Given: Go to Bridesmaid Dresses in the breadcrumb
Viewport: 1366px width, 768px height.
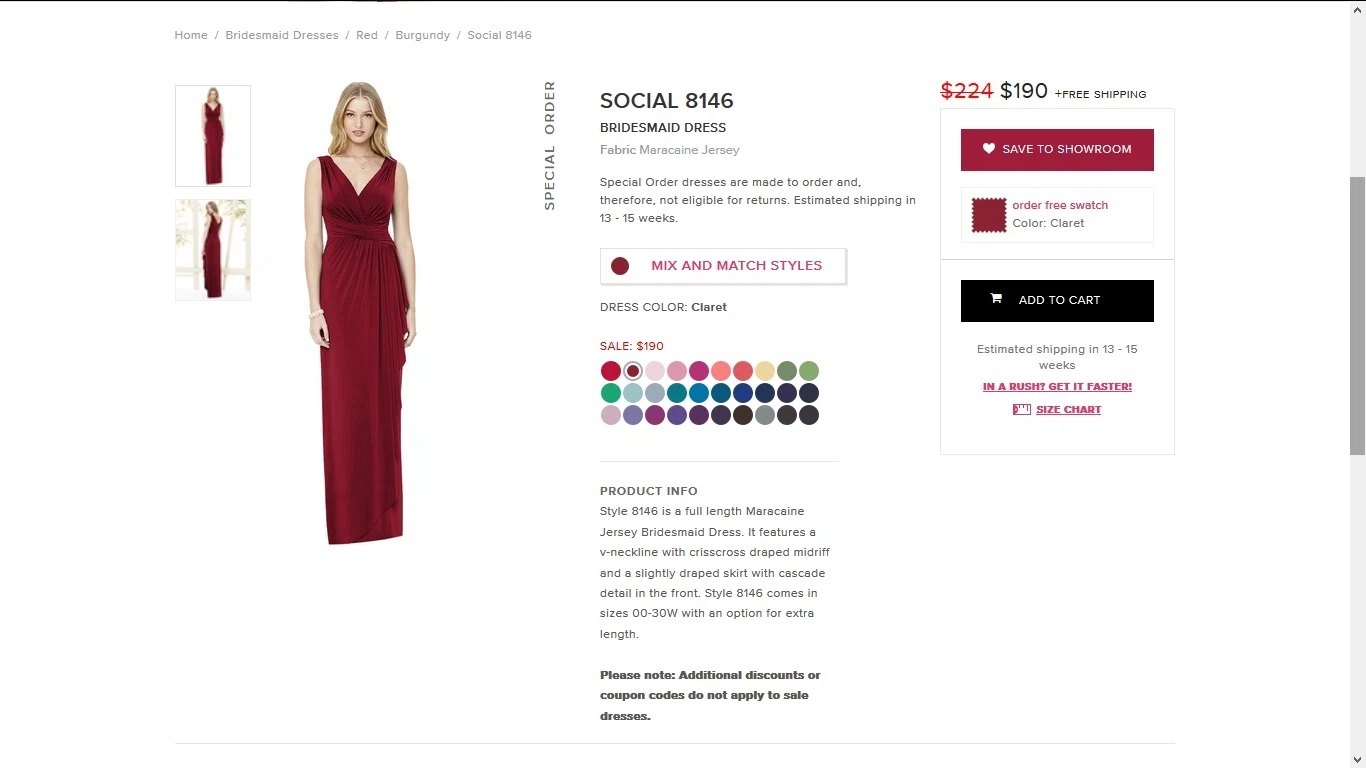Looking at the screenshot, I should coord(282,35).
